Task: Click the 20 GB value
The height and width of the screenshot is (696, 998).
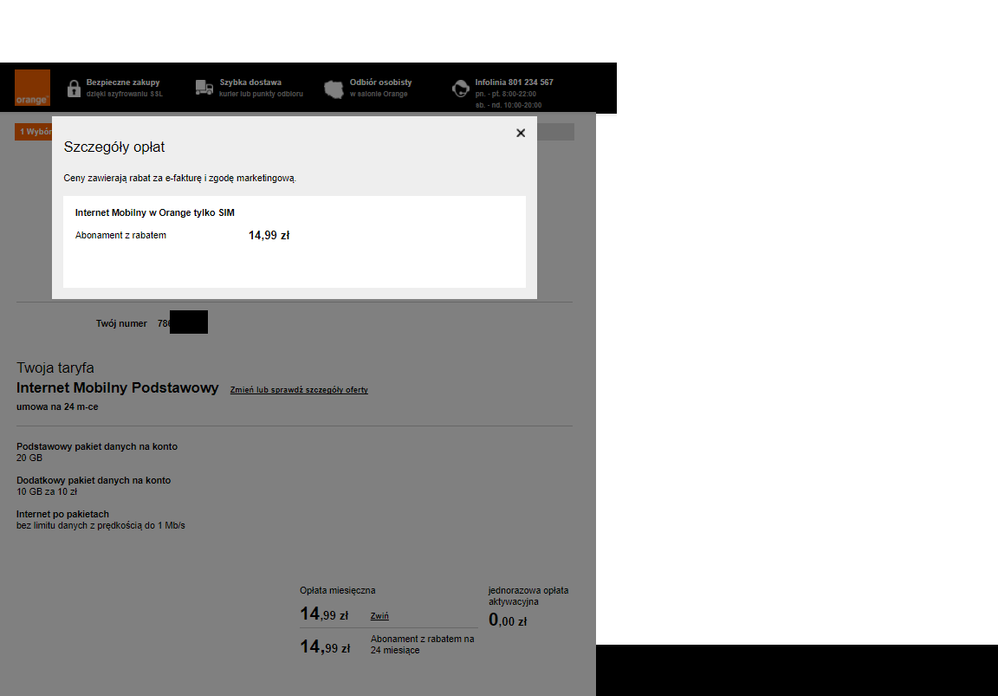Action: click(x=29, y=457)
